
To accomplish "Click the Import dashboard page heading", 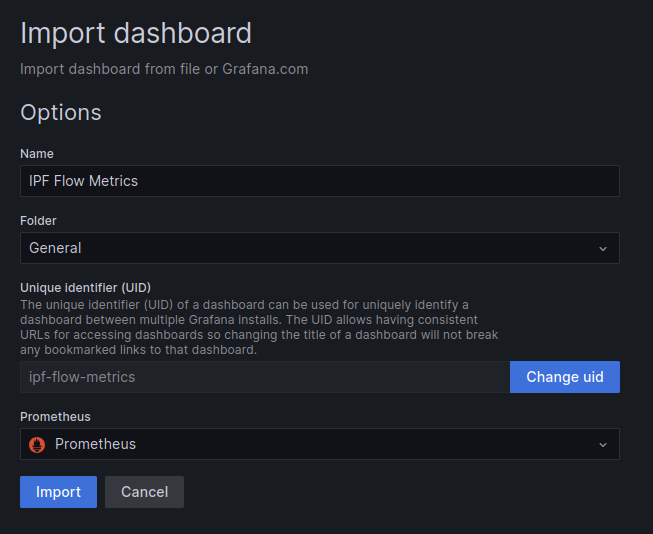I will coord(136,33).
